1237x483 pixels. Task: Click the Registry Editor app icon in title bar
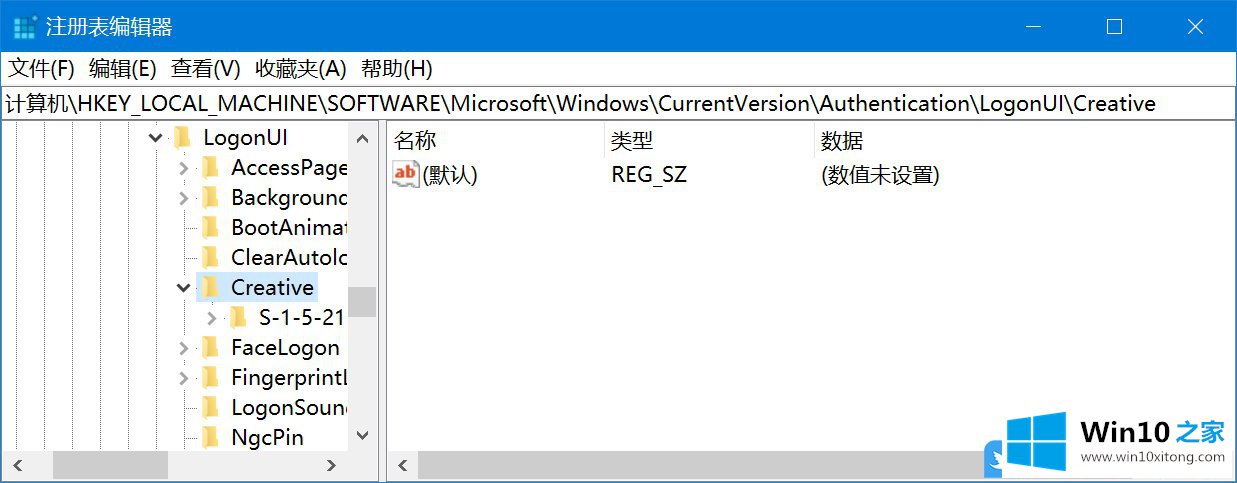(24, 27)
